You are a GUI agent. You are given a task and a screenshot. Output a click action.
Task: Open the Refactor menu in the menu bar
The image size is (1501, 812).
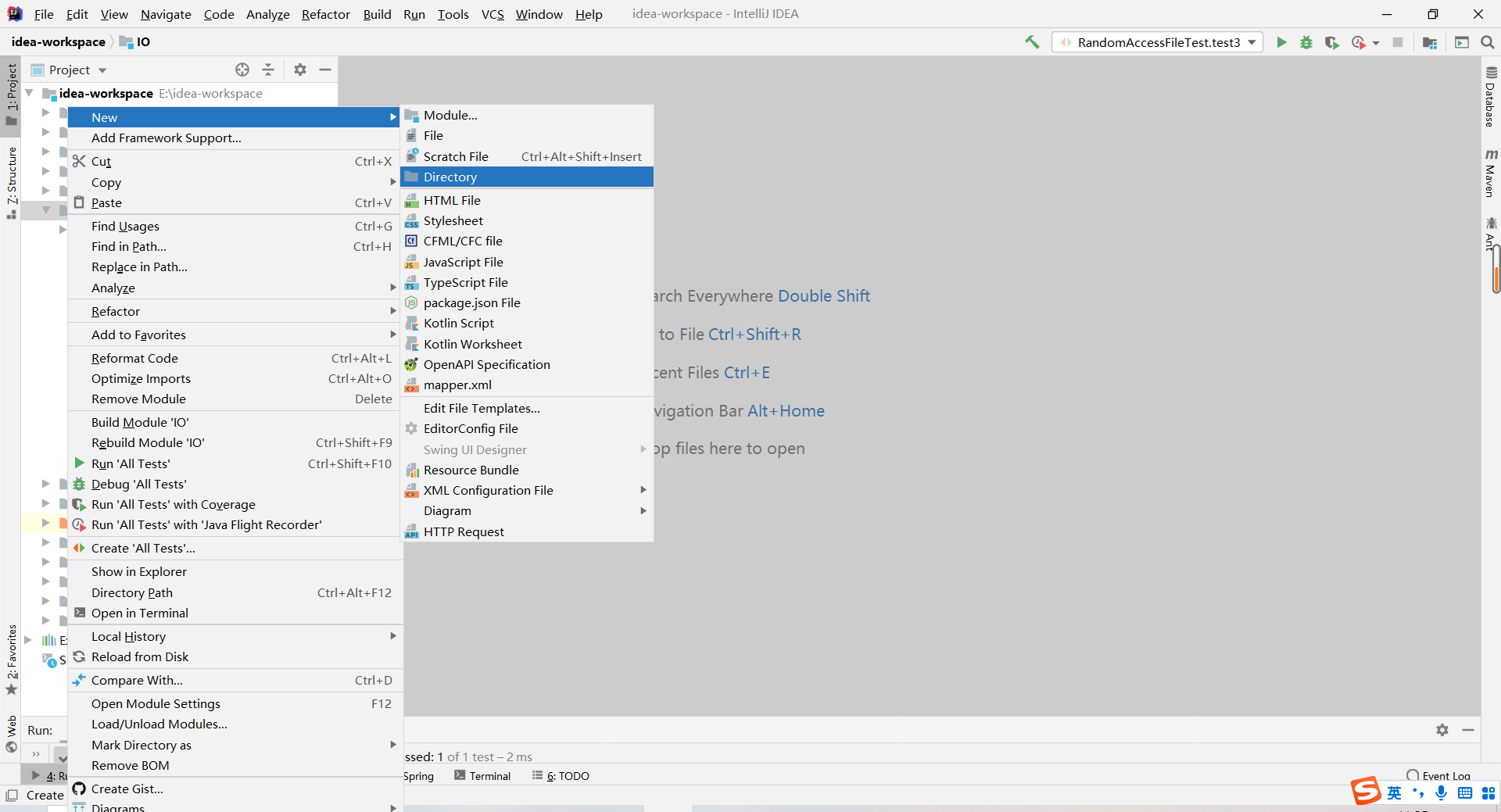(325, 14)
